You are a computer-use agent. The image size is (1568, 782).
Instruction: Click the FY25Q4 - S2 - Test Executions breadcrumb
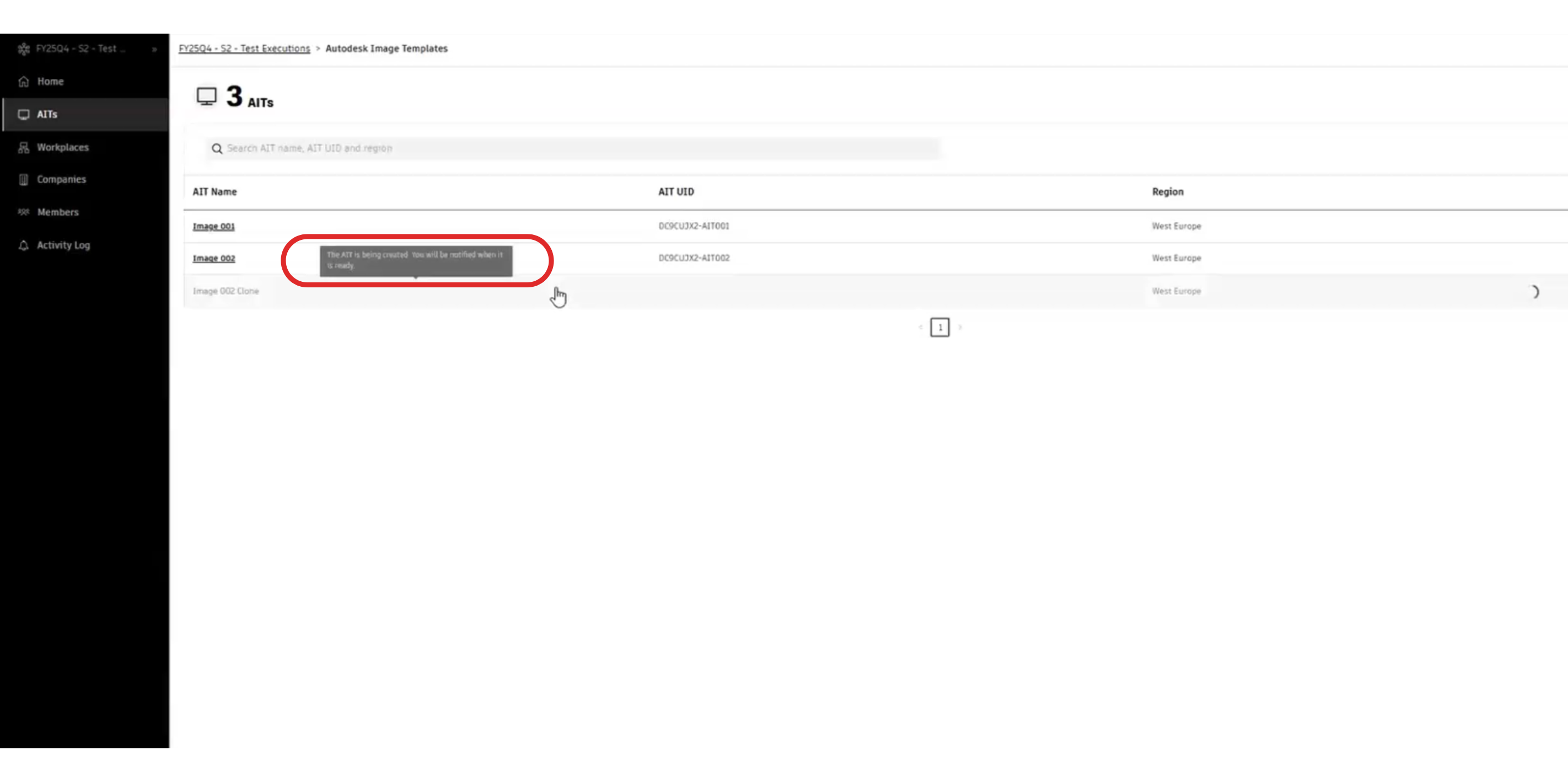[244, 49]
